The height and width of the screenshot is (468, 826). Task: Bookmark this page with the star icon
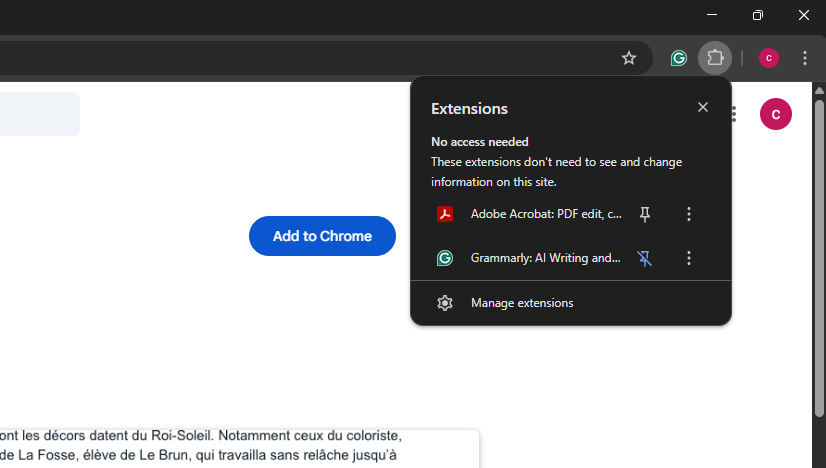(x=629, y=58)
